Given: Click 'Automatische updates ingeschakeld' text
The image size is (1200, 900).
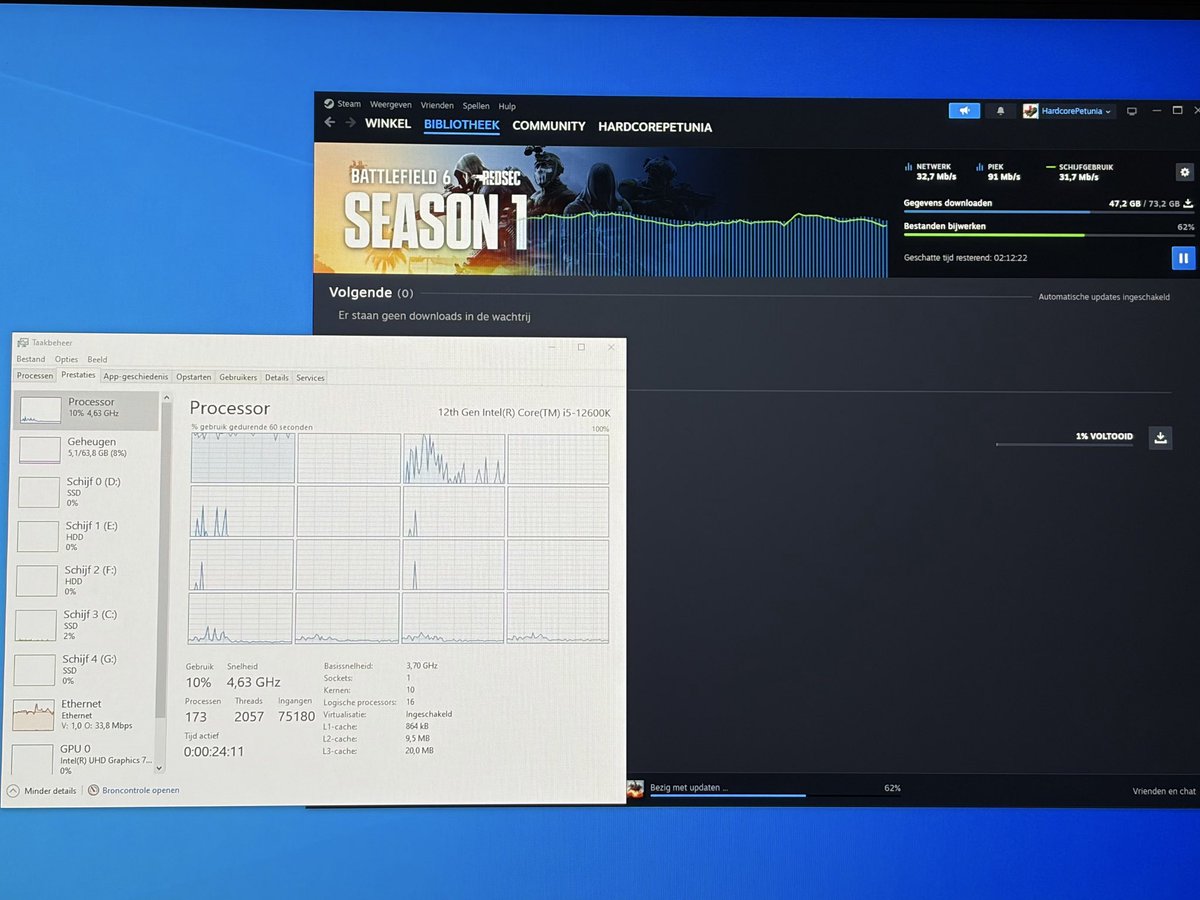Looking at the screenshot, I should 1104,297.
